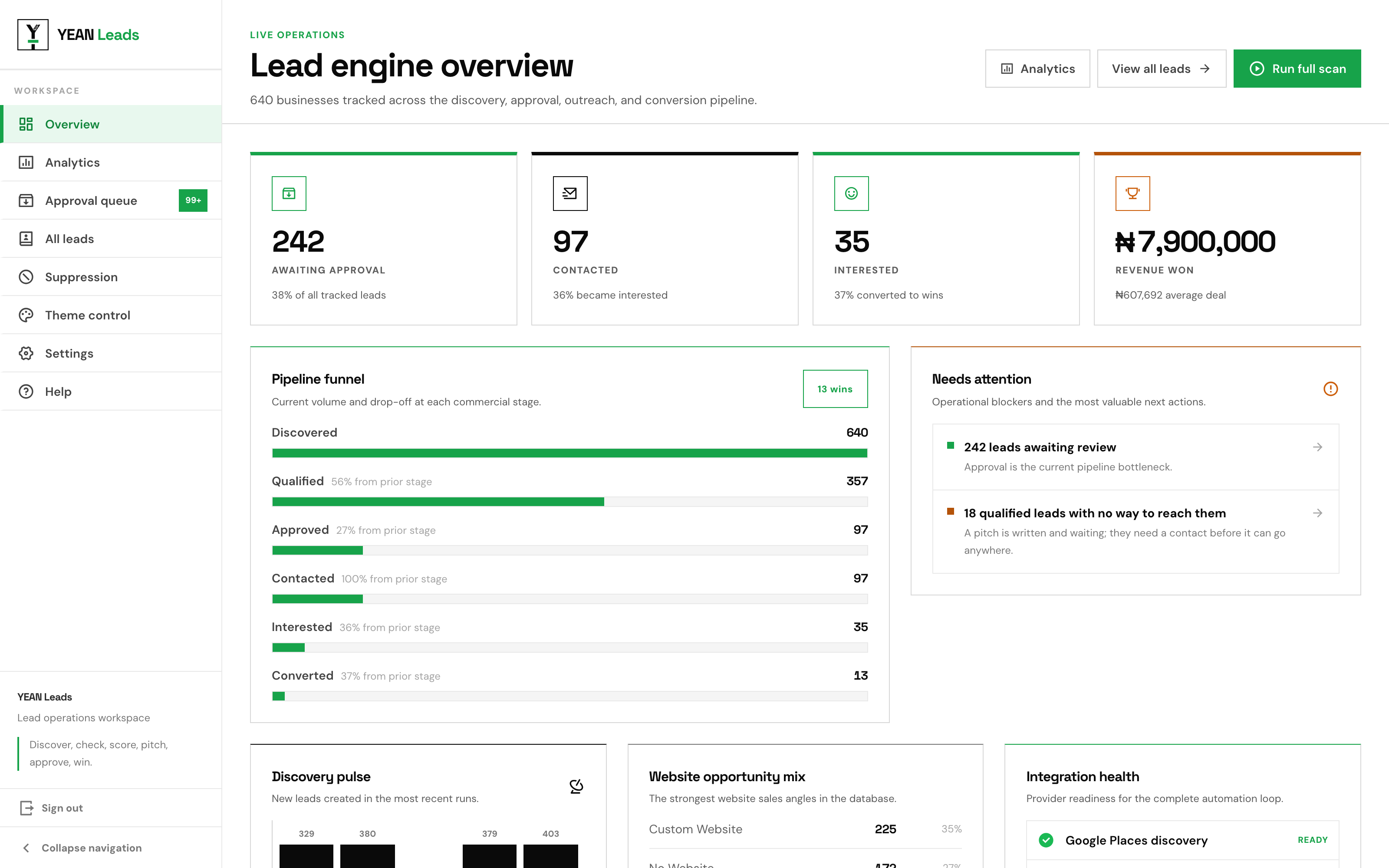Open Suppression in the sidebar
Image resolution: width=1389 pixels, height=868 pixels.
click(x=112, y=277)
